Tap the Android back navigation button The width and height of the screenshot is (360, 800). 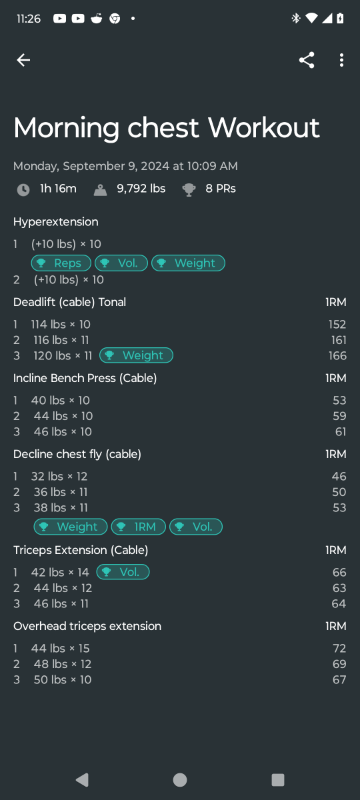click(x=82, y=780)
